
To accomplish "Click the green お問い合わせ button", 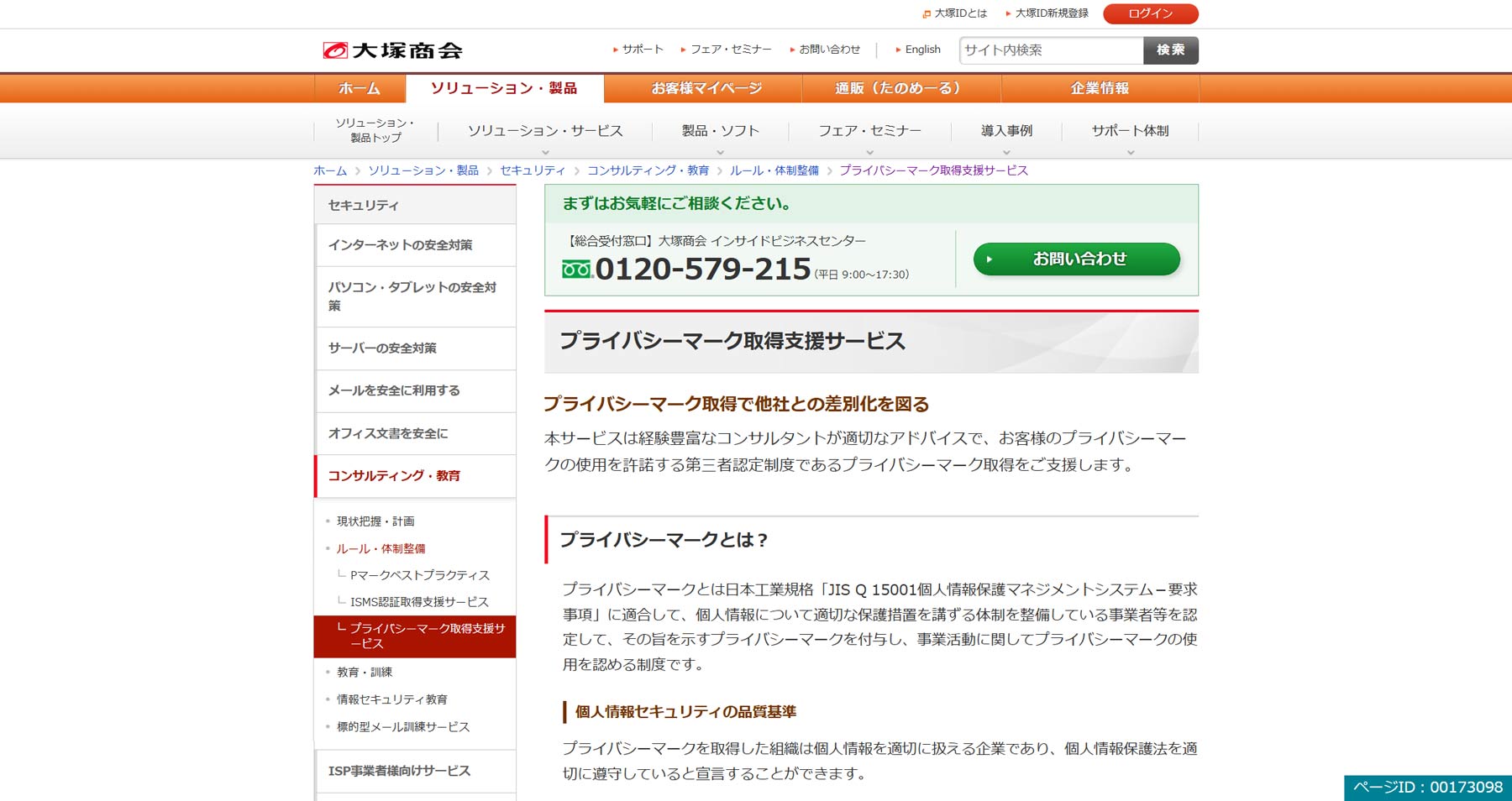I will coord(1077,259).
